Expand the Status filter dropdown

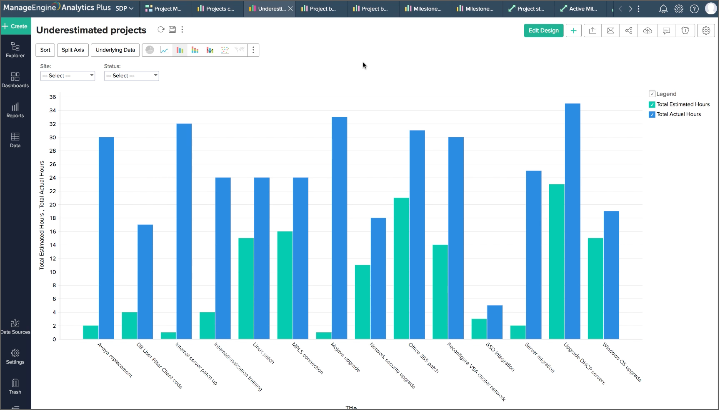point(130,75)
